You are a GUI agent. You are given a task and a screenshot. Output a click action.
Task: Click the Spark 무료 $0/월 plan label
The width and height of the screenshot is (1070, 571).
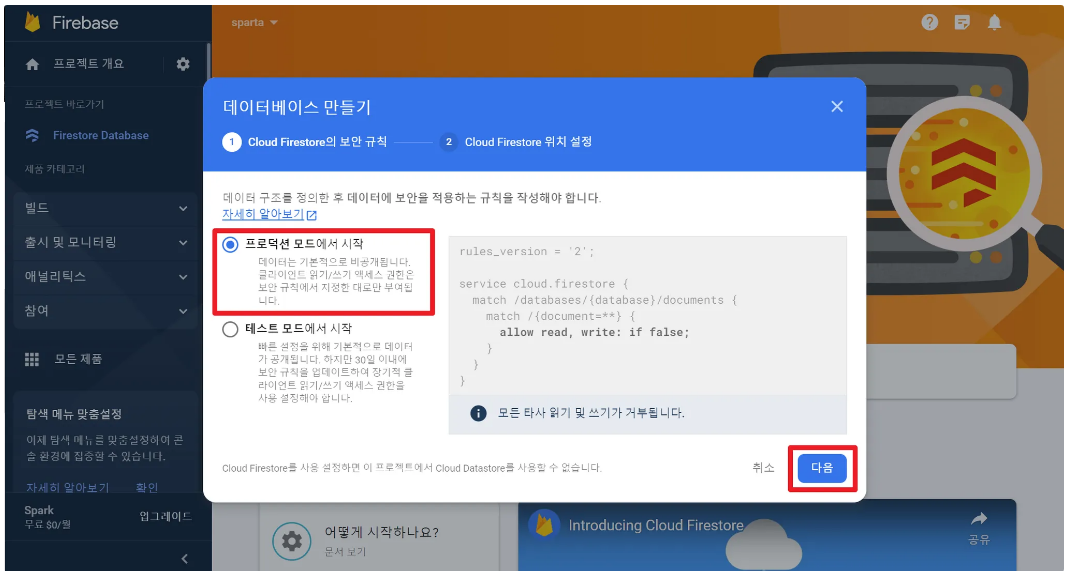pos(48,517)
